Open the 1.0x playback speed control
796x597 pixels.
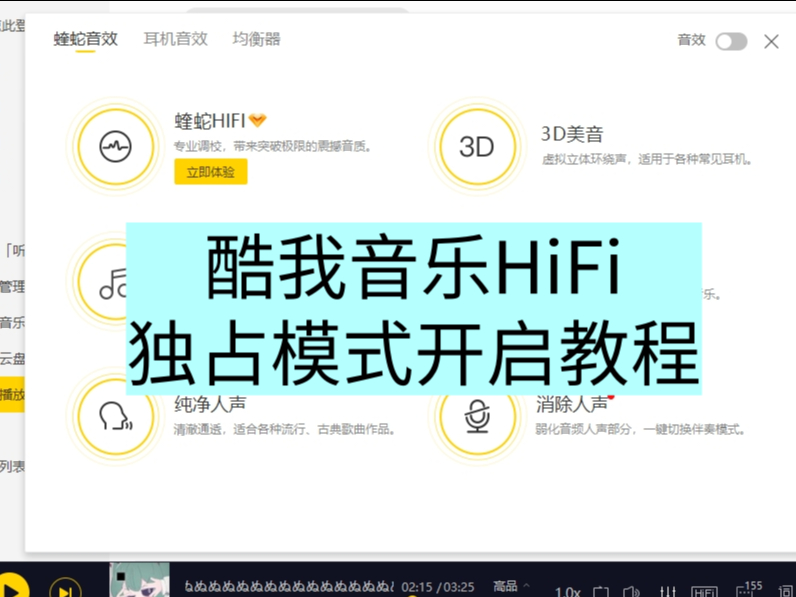568,591
